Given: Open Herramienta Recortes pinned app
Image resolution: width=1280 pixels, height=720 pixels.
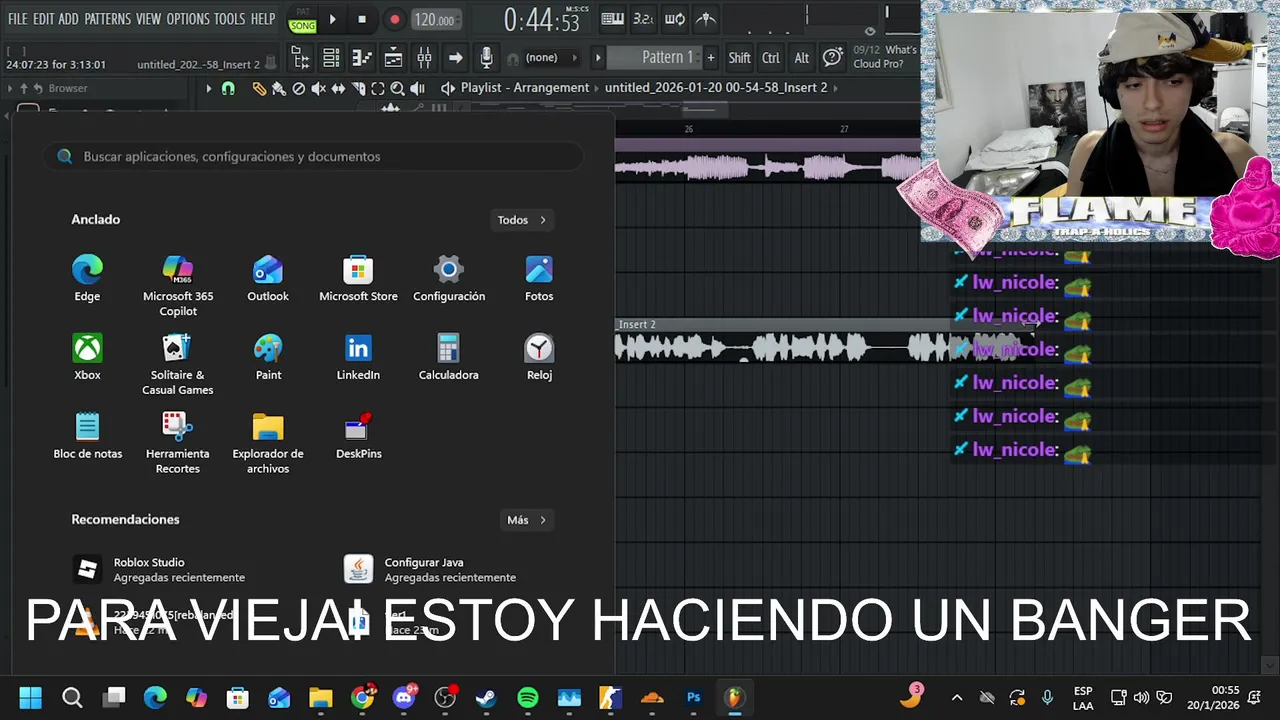Looking at the screenshot, I should (x=178, y=442).
